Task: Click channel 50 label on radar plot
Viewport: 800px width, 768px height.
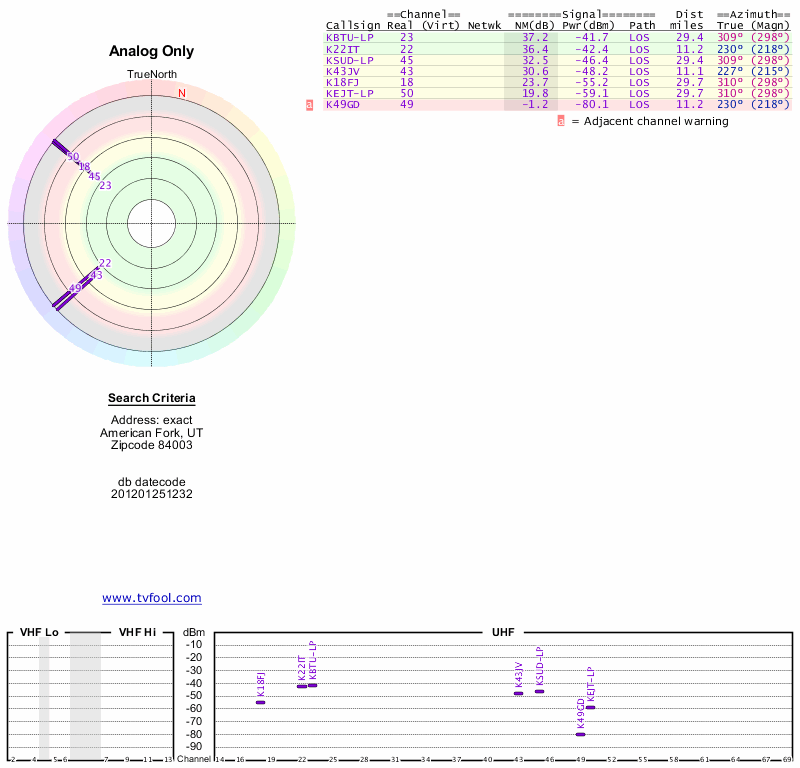Action: pyautogui.click(x=73, y=157)
